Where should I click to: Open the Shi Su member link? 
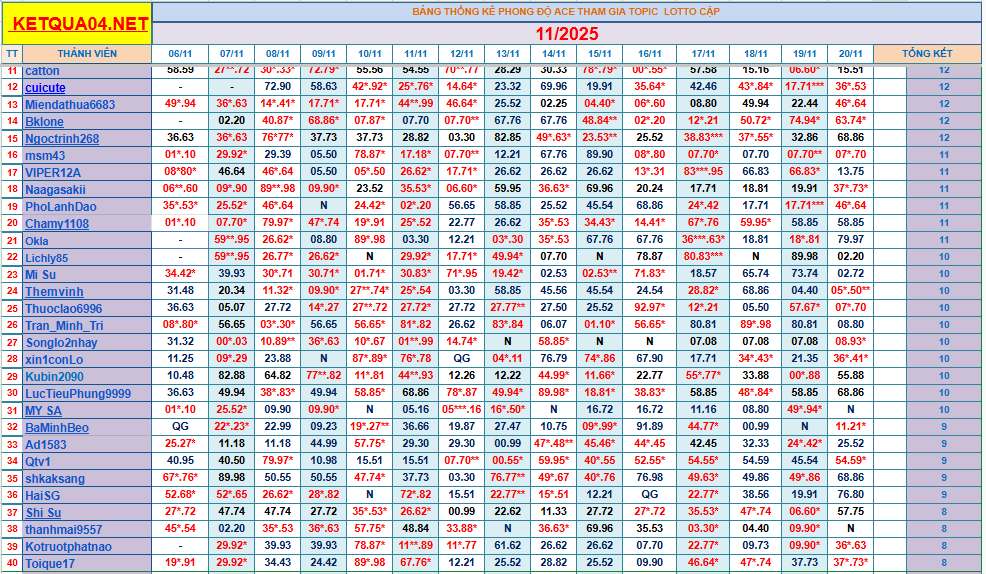click(43, 513)
